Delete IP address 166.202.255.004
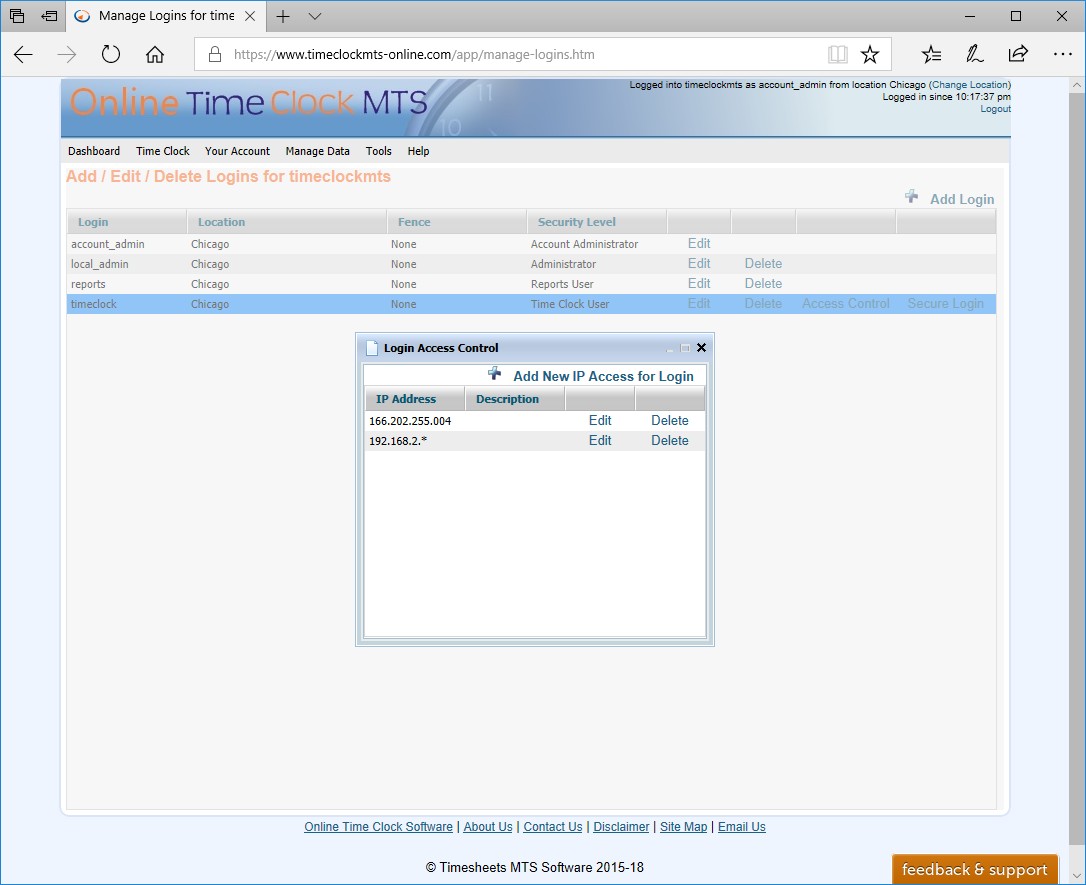The image size is (1086, 885). pyautogui.click(x=670, y=420)
